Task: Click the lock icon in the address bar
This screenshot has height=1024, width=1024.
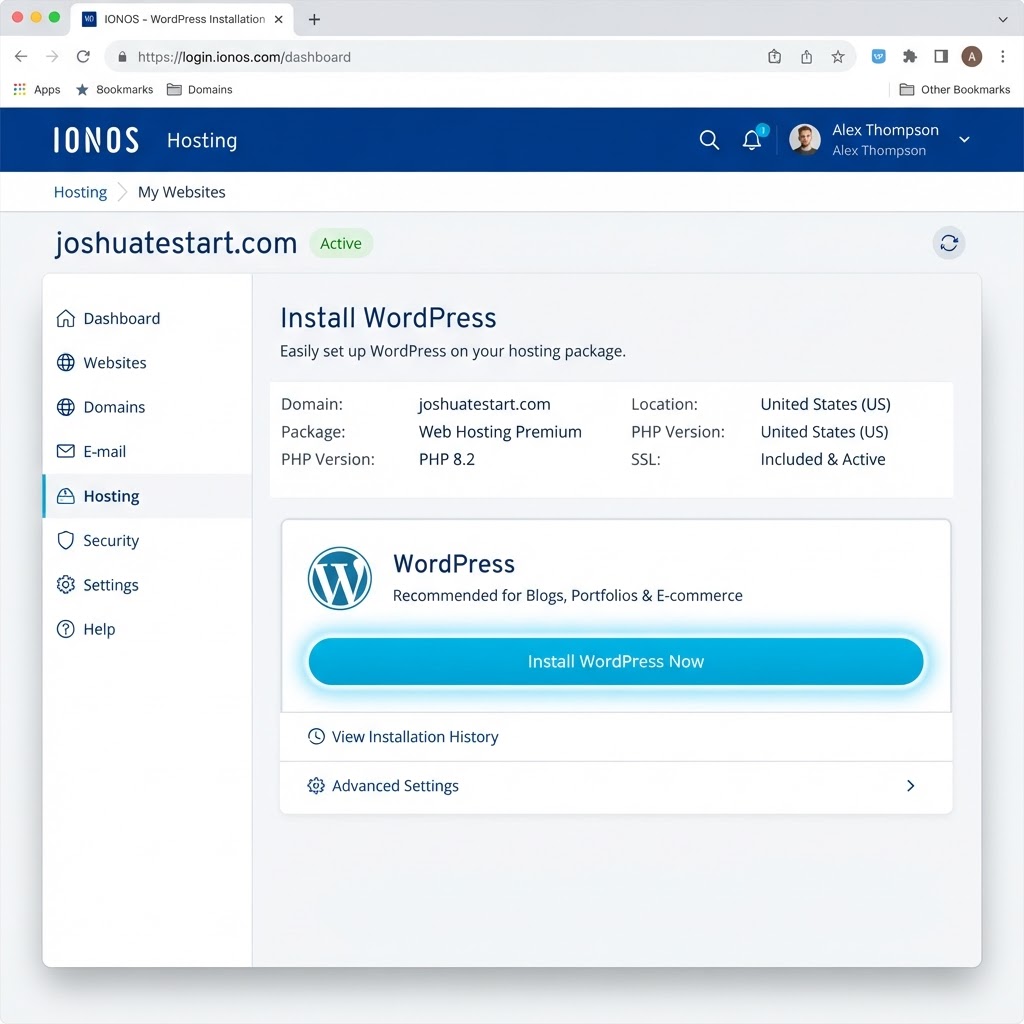Action: coord(122,57)
